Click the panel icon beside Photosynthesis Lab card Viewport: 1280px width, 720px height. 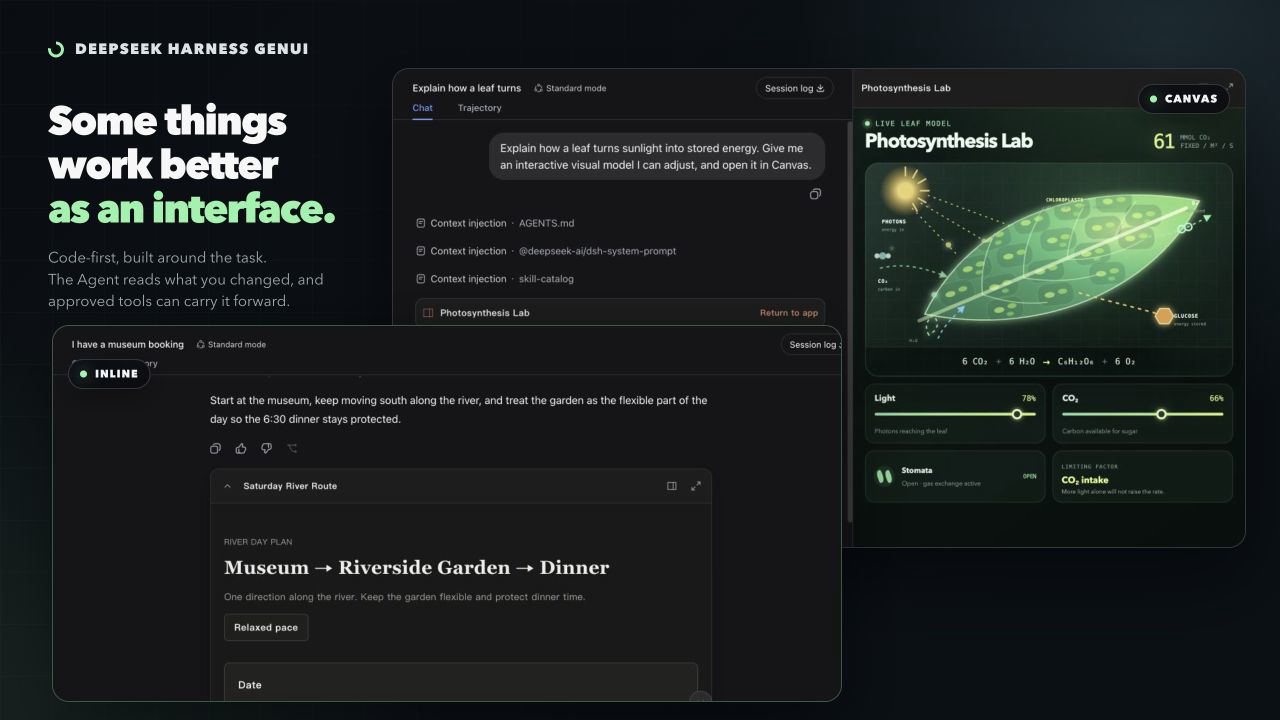pos(428,313)
